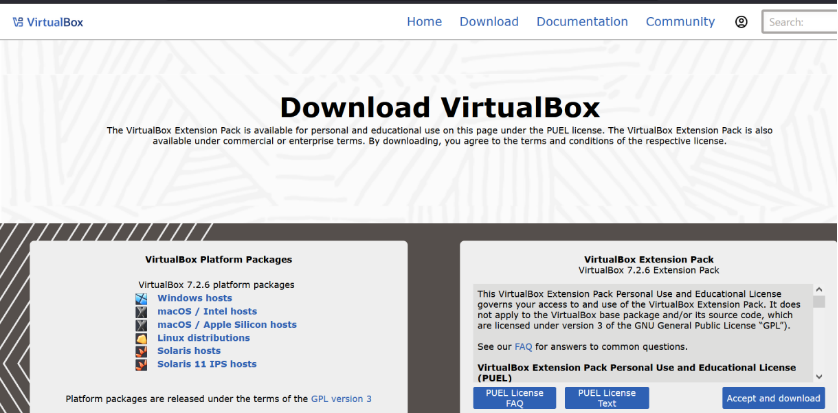Viewport: 838px width, 413px height.
Task: Click the VirtualBox Platform Packages title
Action: pyautogui.click(x=219, y=260)
